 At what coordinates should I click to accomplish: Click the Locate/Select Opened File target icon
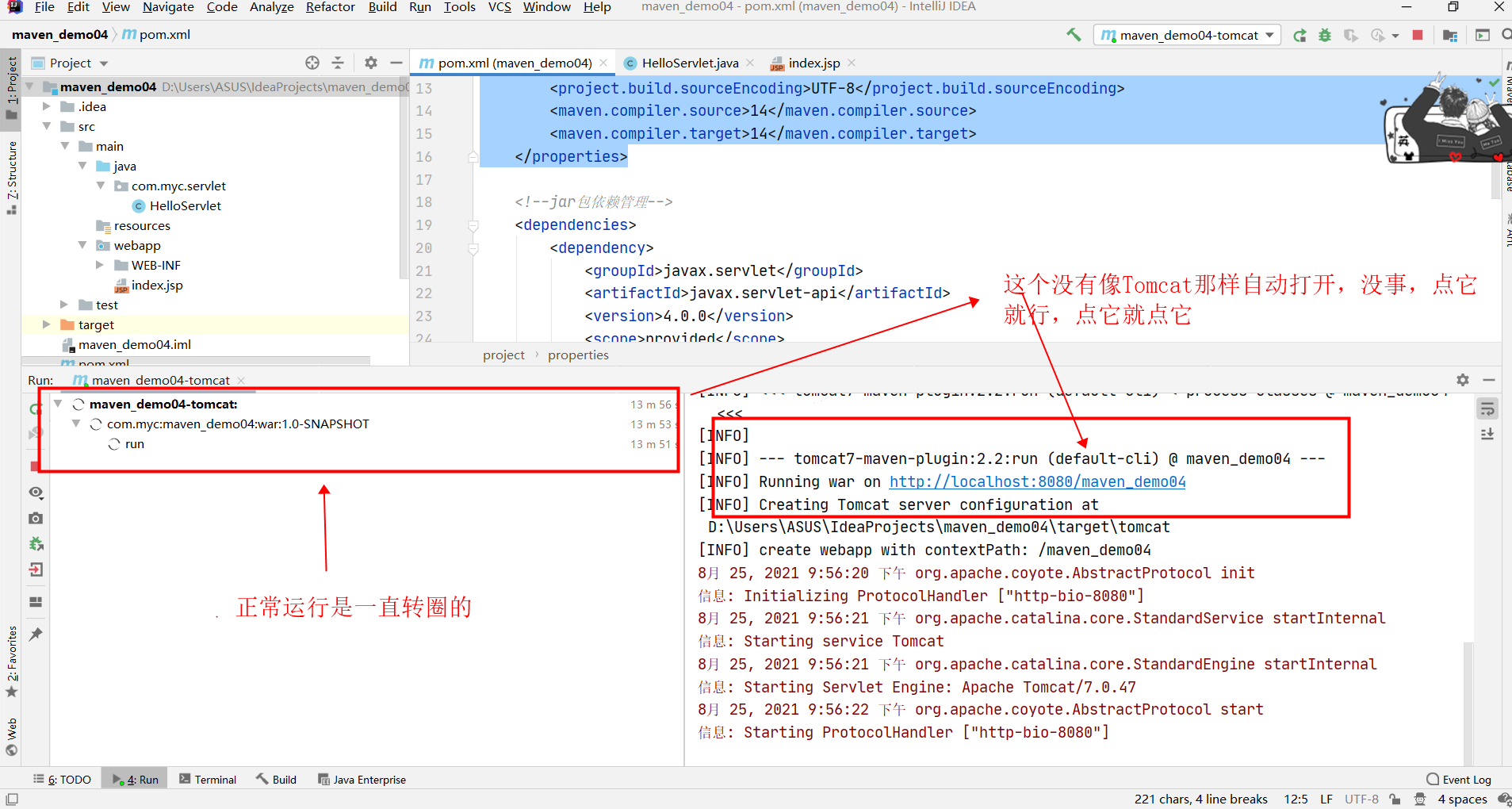(x=312, y=63)
